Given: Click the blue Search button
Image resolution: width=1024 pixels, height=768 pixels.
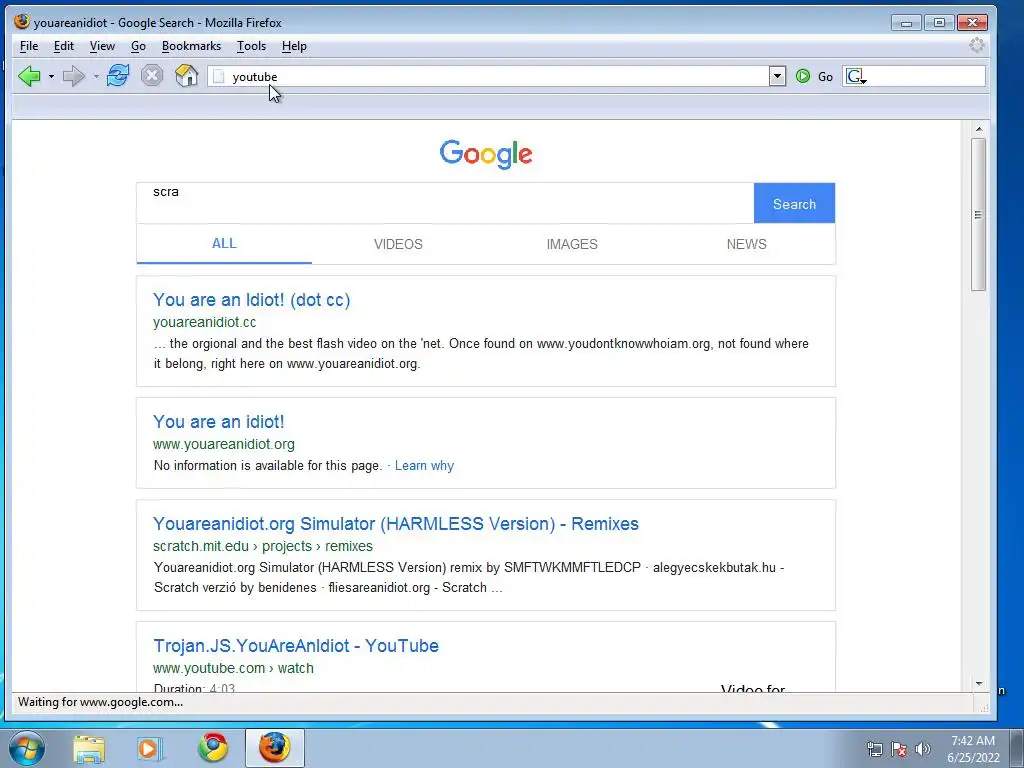Looking at the screenshot, I should tap(794, 204).
